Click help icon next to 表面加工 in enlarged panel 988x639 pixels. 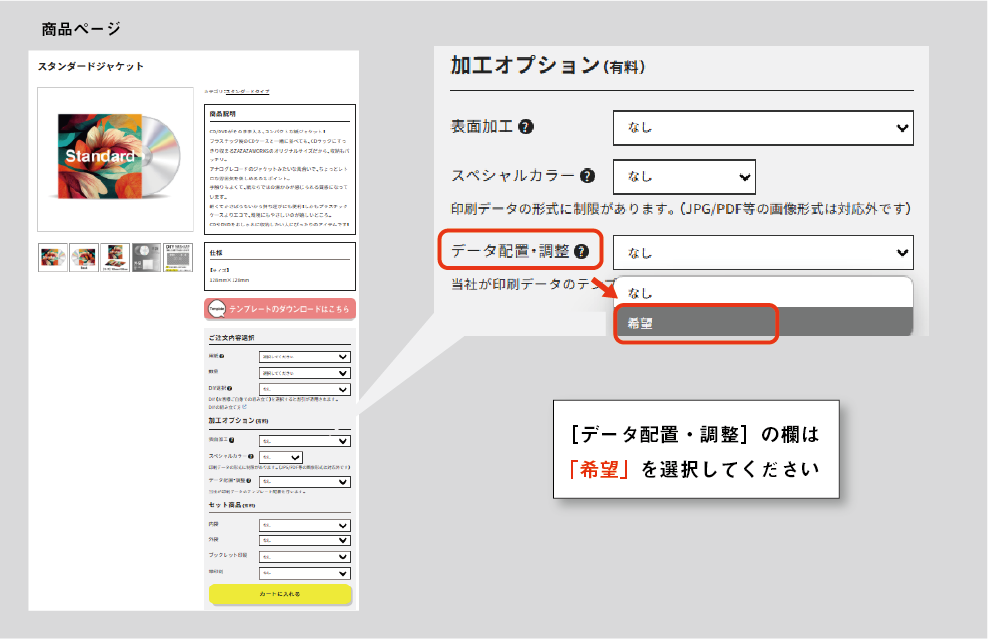pos(526,127)
